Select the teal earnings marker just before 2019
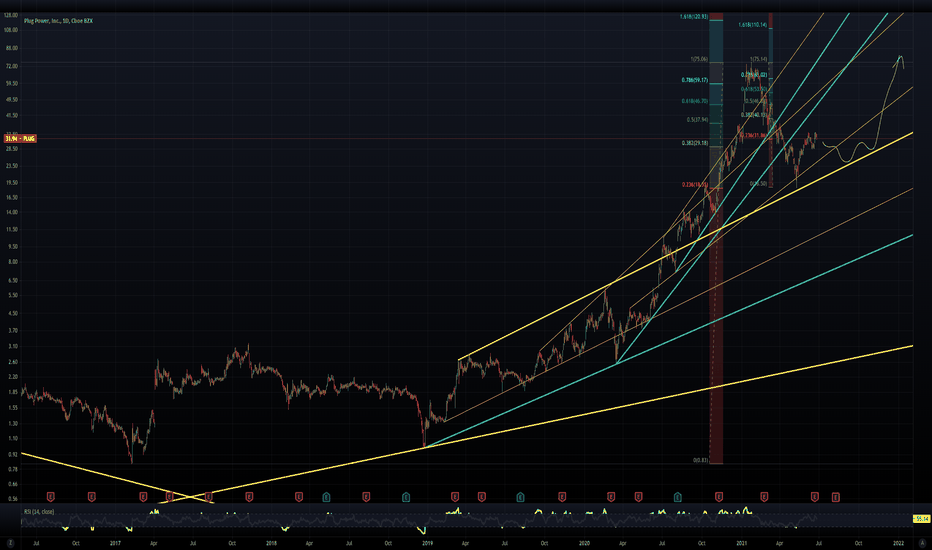The width and height of the screenshot is (932, 550). click(x=406, y=497)
